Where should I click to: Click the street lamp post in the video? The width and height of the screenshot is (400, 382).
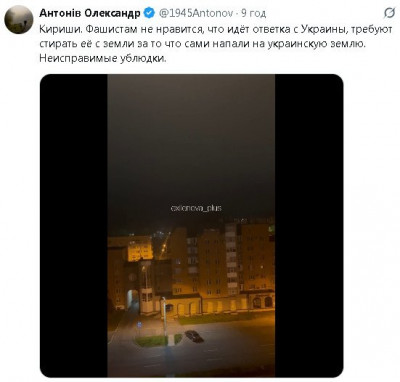tap(164, 317)
